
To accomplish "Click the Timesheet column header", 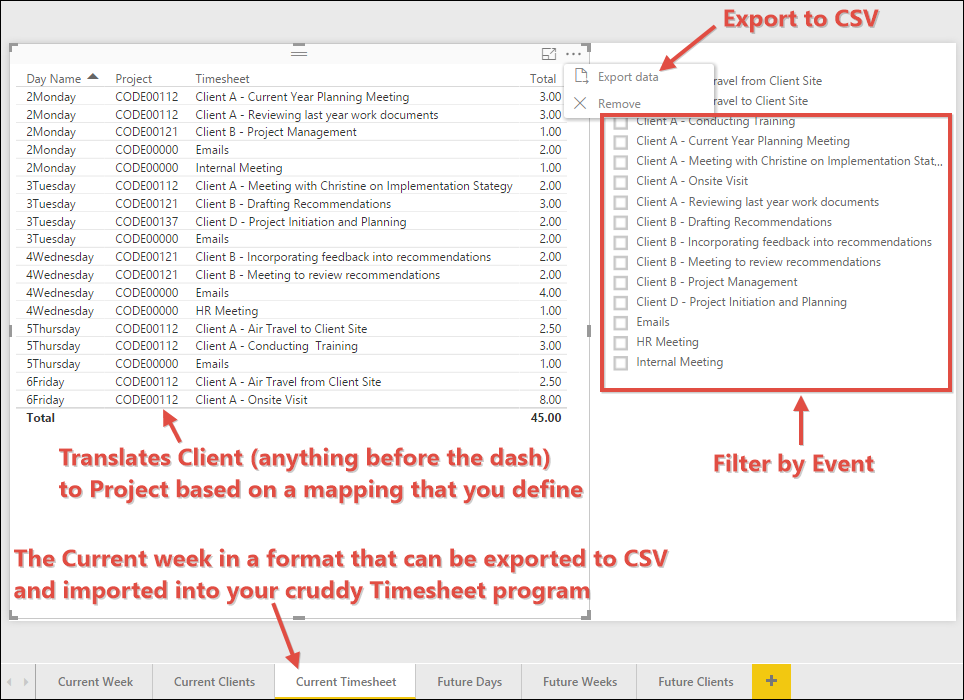I will (x=222, y=78).
